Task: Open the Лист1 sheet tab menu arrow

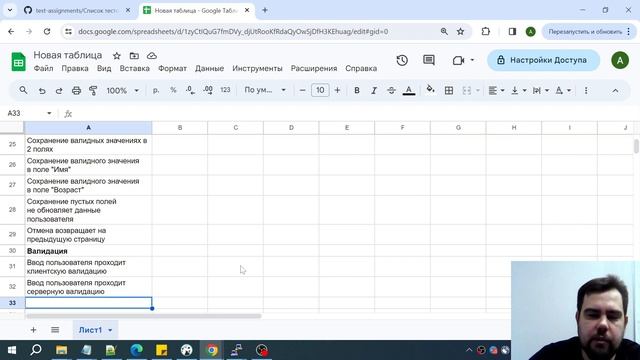Action: 110,330
